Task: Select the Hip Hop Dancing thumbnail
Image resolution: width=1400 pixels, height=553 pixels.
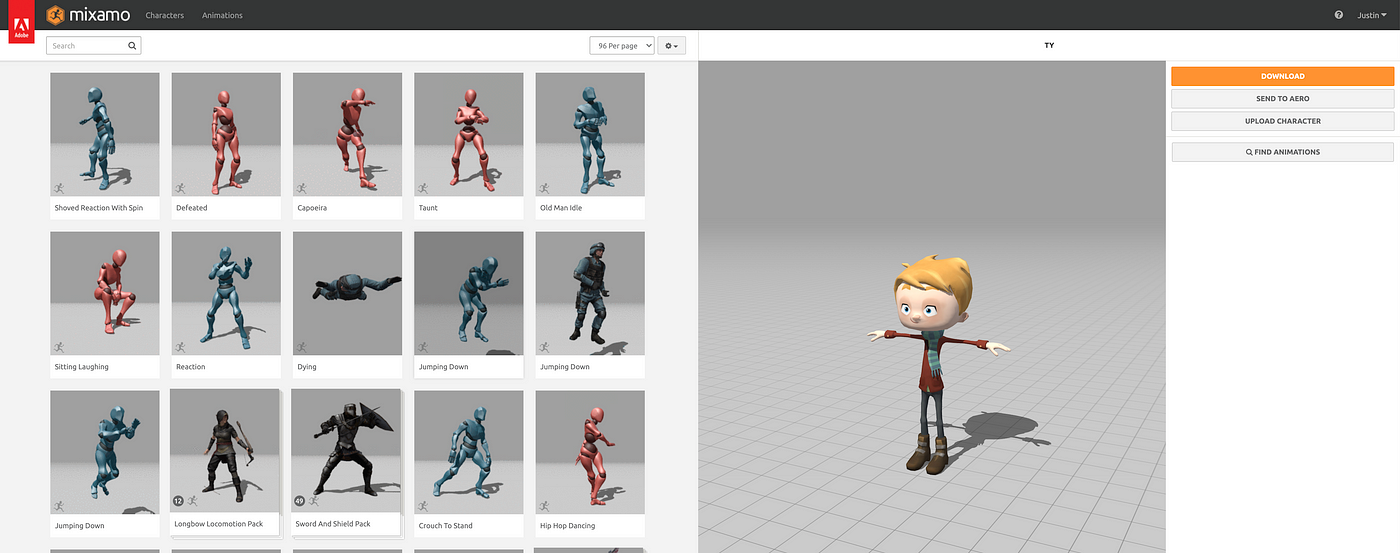Action: (x=590, y=452)
